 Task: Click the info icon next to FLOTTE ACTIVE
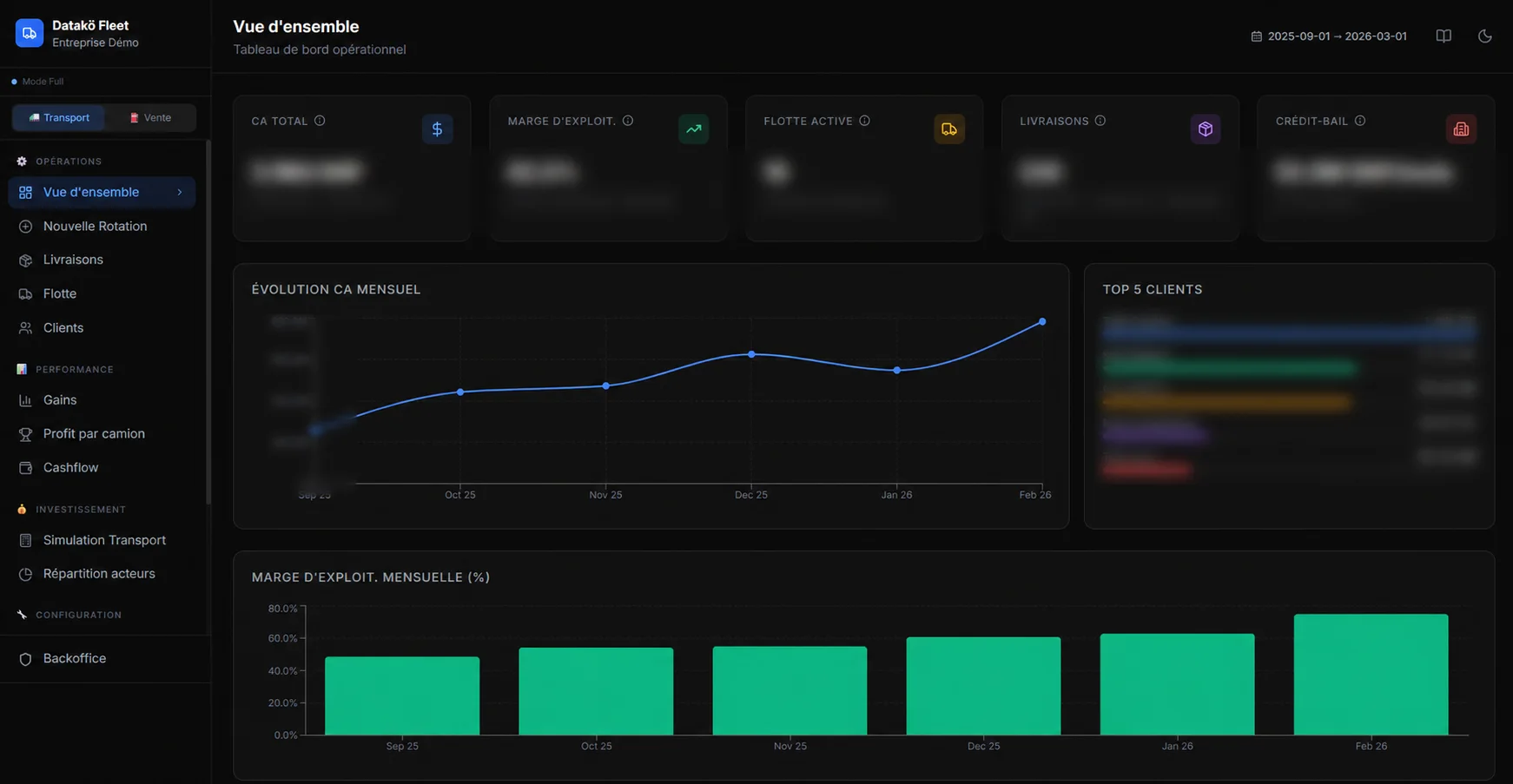point(864,121)
